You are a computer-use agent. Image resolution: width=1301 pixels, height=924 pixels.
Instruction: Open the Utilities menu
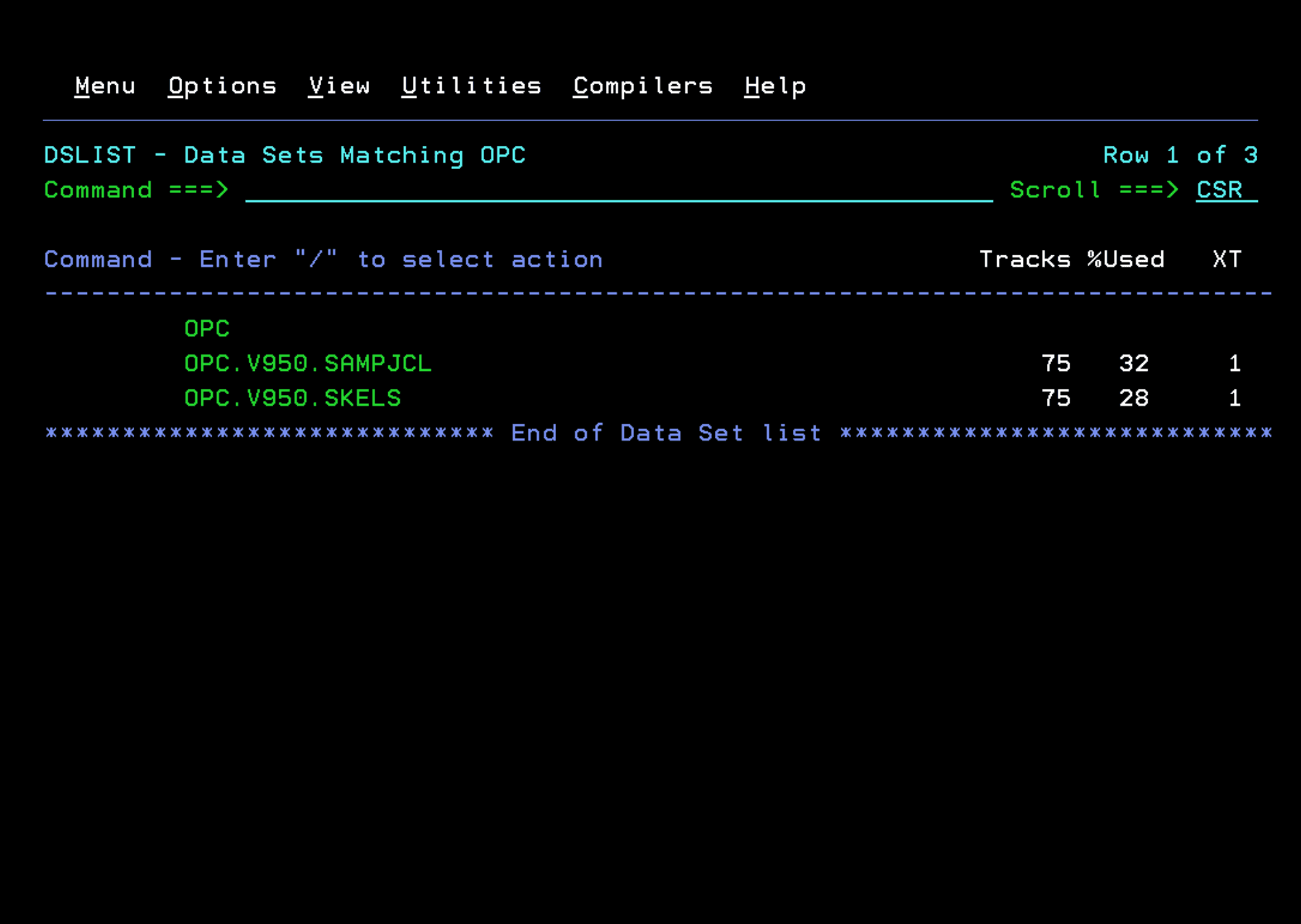pos(471,86)
